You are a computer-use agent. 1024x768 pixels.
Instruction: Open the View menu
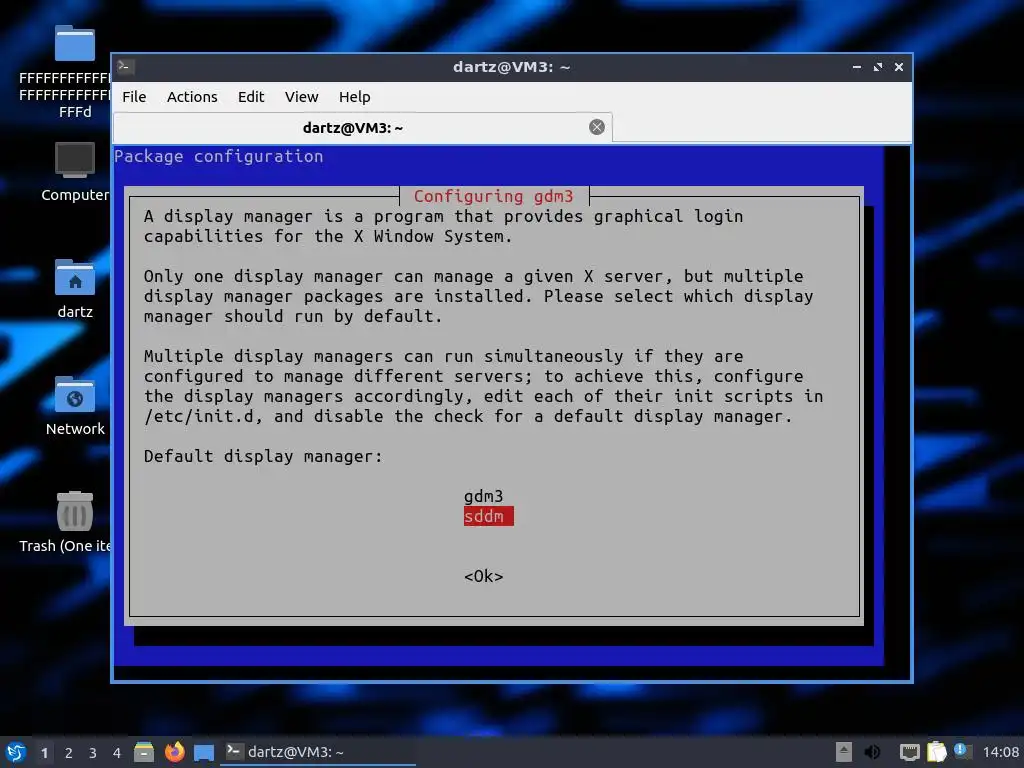pos(301,97)
